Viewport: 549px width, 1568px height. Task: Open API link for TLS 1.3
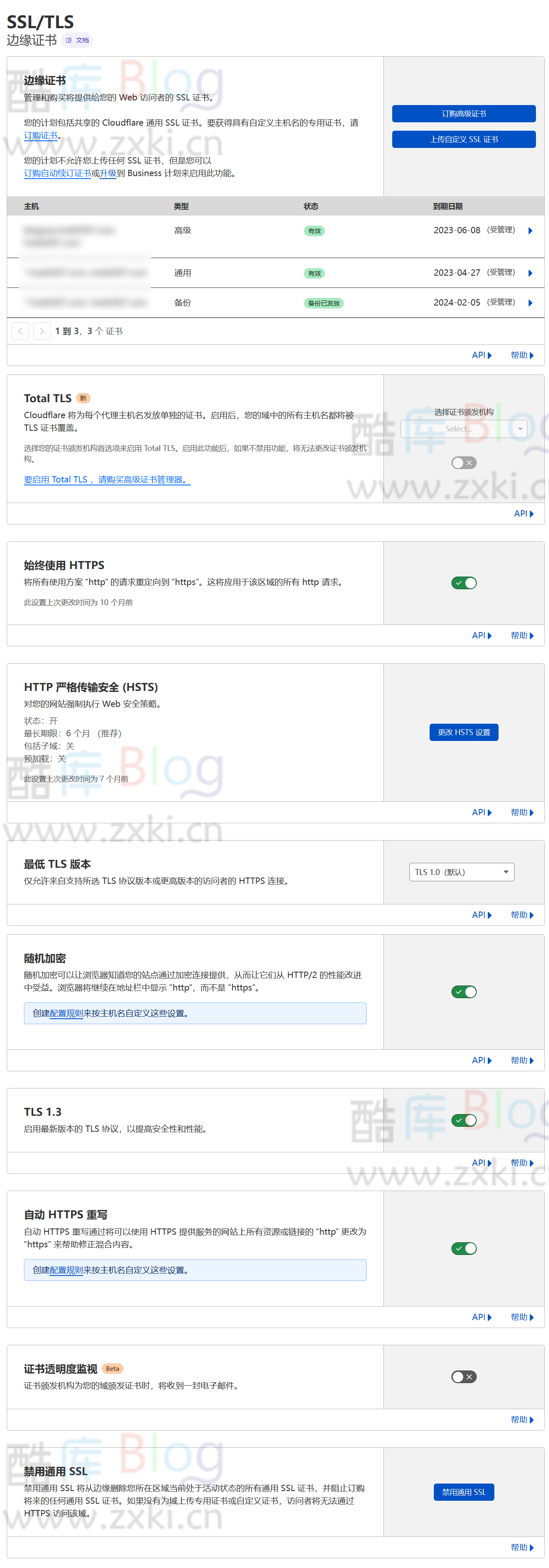481,1162
